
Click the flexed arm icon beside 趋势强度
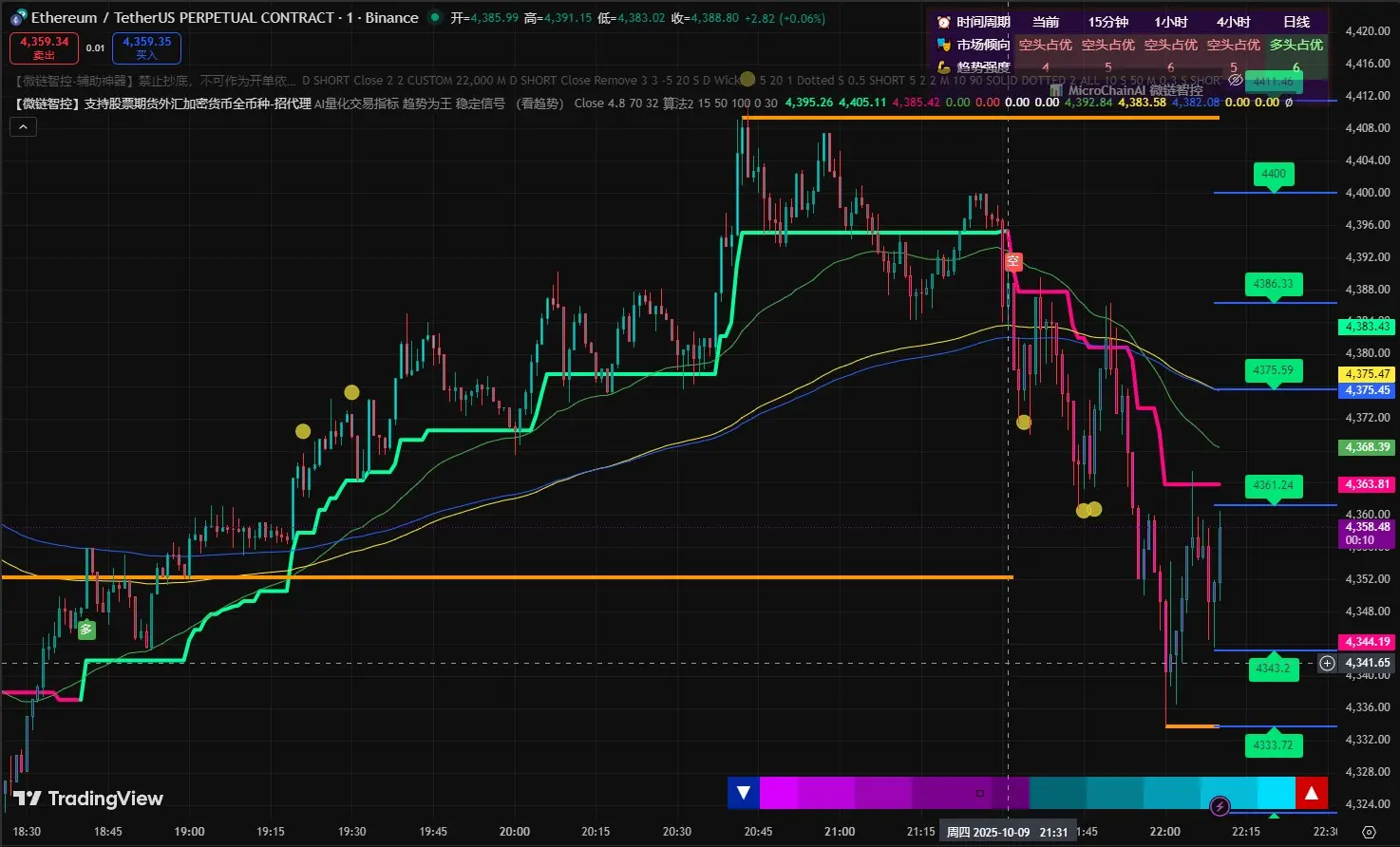tap(943, 67)
